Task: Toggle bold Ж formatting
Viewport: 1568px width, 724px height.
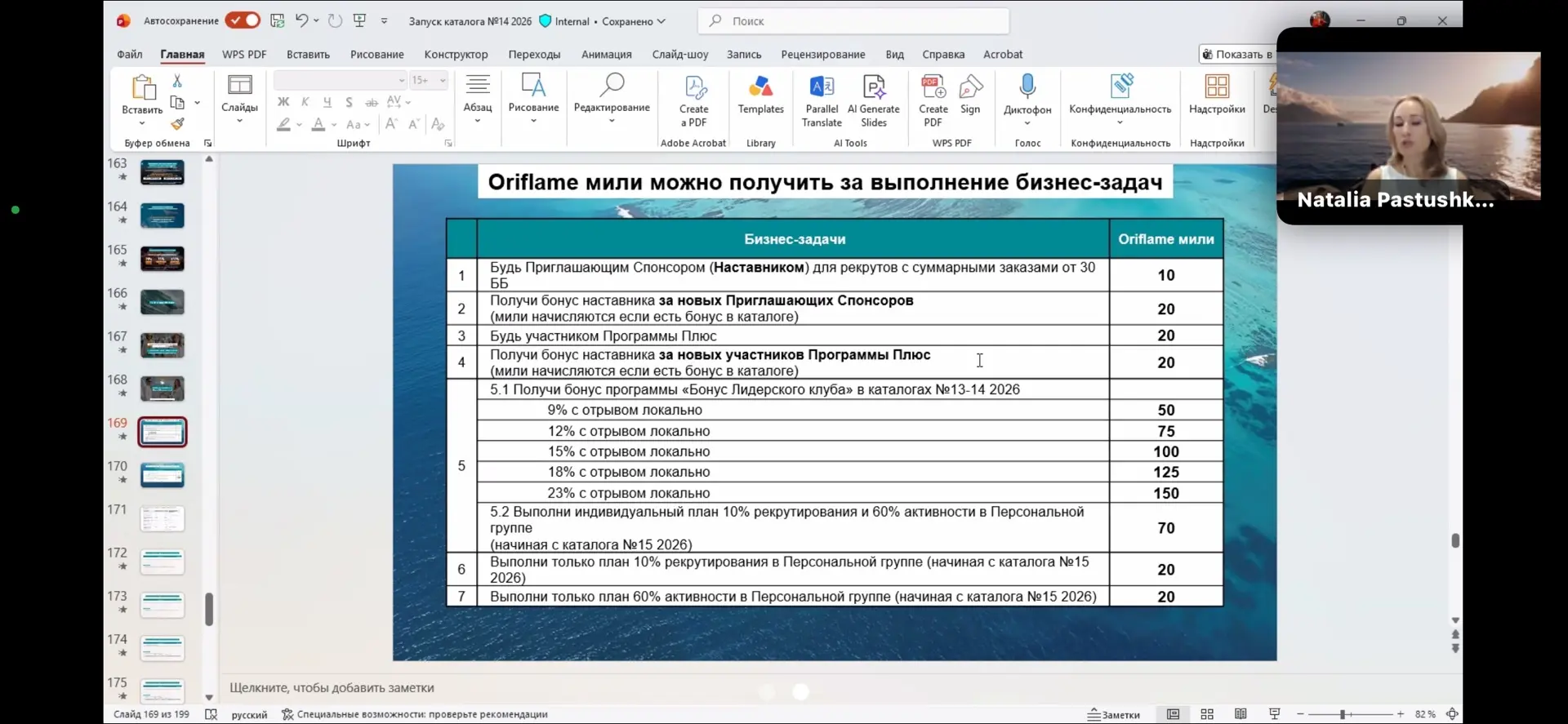Action: point(283,102)
